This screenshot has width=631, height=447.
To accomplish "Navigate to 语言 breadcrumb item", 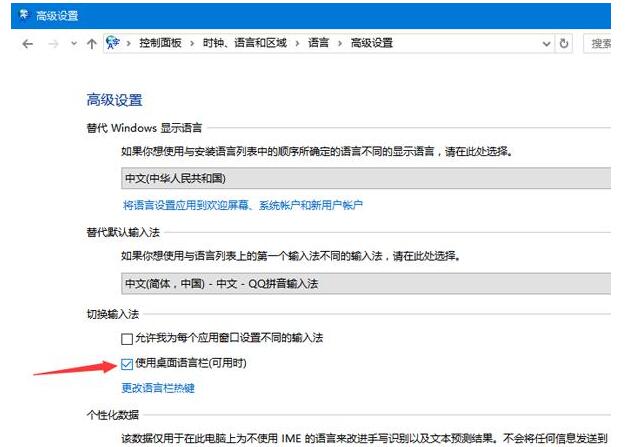I will point(318,43).
